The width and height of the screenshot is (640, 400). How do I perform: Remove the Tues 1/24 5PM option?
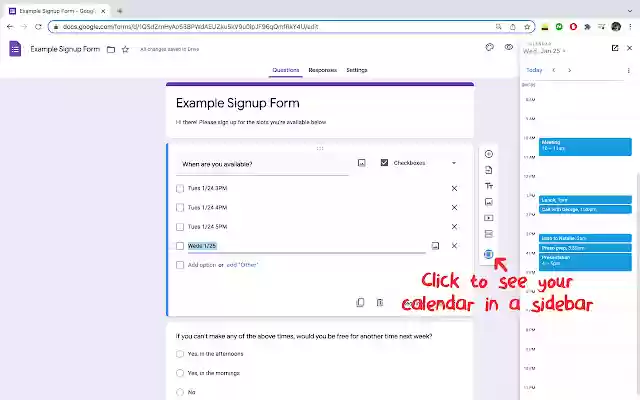[x=454, y=227]
